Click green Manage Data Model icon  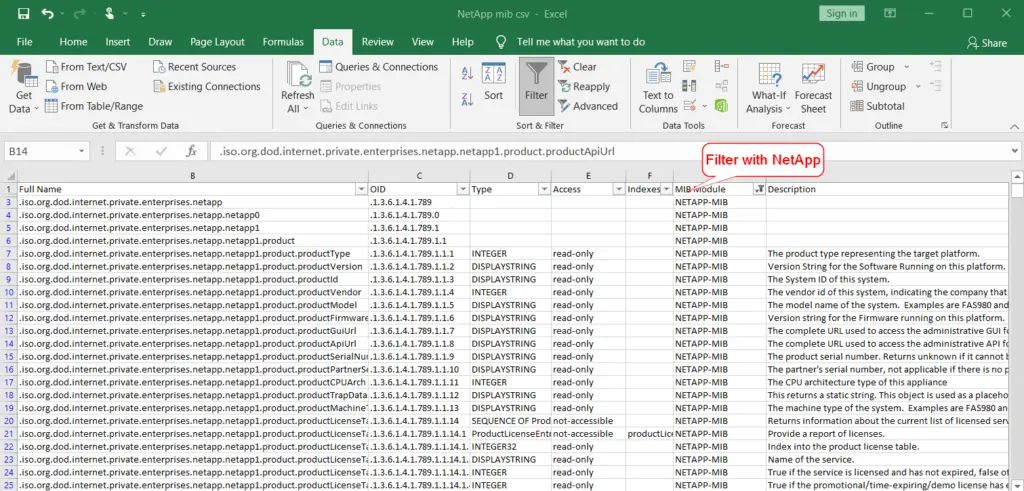pos(722,106)
